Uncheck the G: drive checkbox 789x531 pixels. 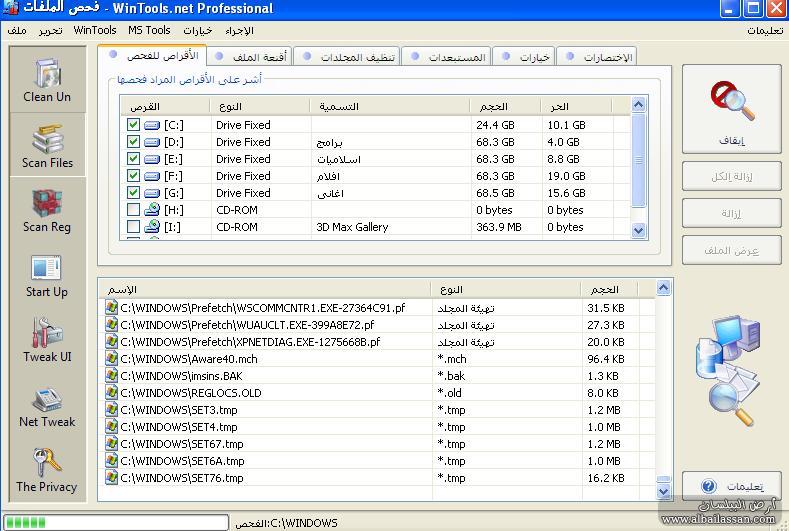click(x=133, y=193)
